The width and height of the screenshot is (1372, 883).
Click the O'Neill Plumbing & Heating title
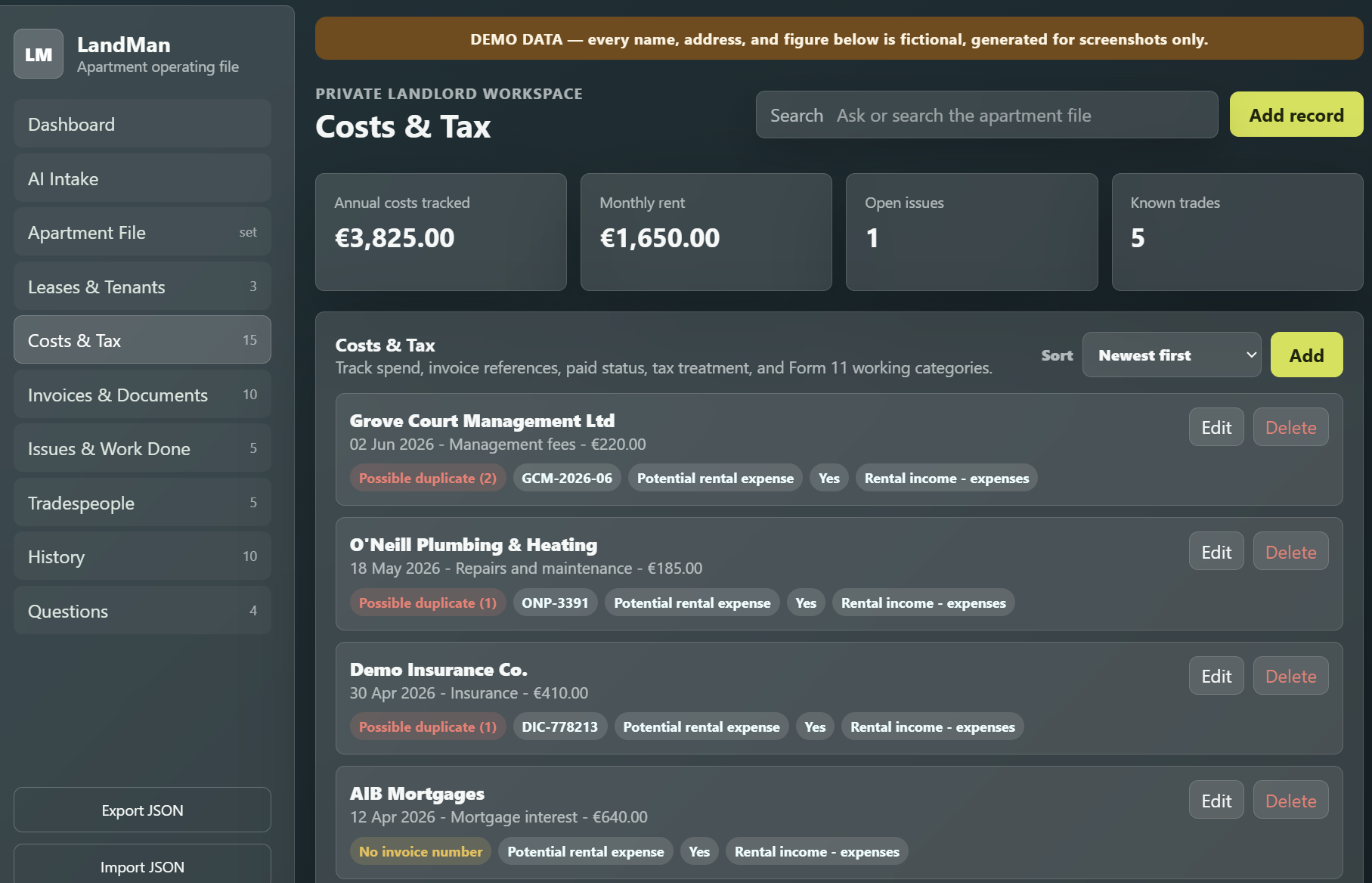pos(473,544)
